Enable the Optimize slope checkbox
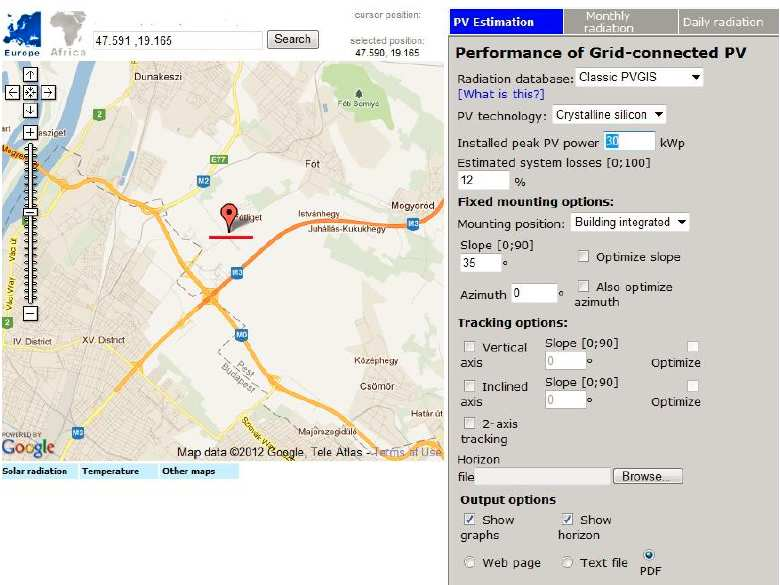Viewport: 780px width, 585px height. pyautogui.click(x=583, y=256)
